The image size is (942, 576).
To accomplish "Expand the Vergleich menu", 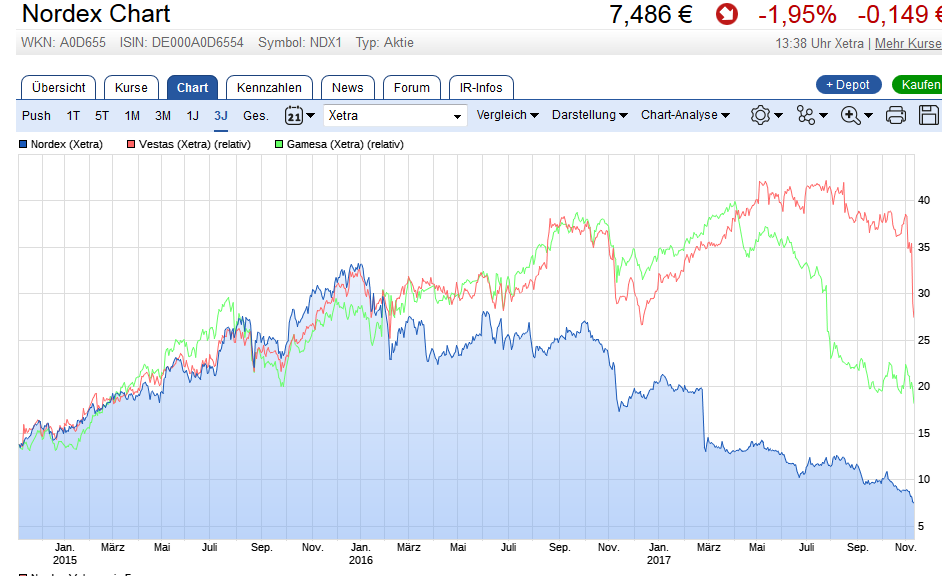I will (507, 115).
